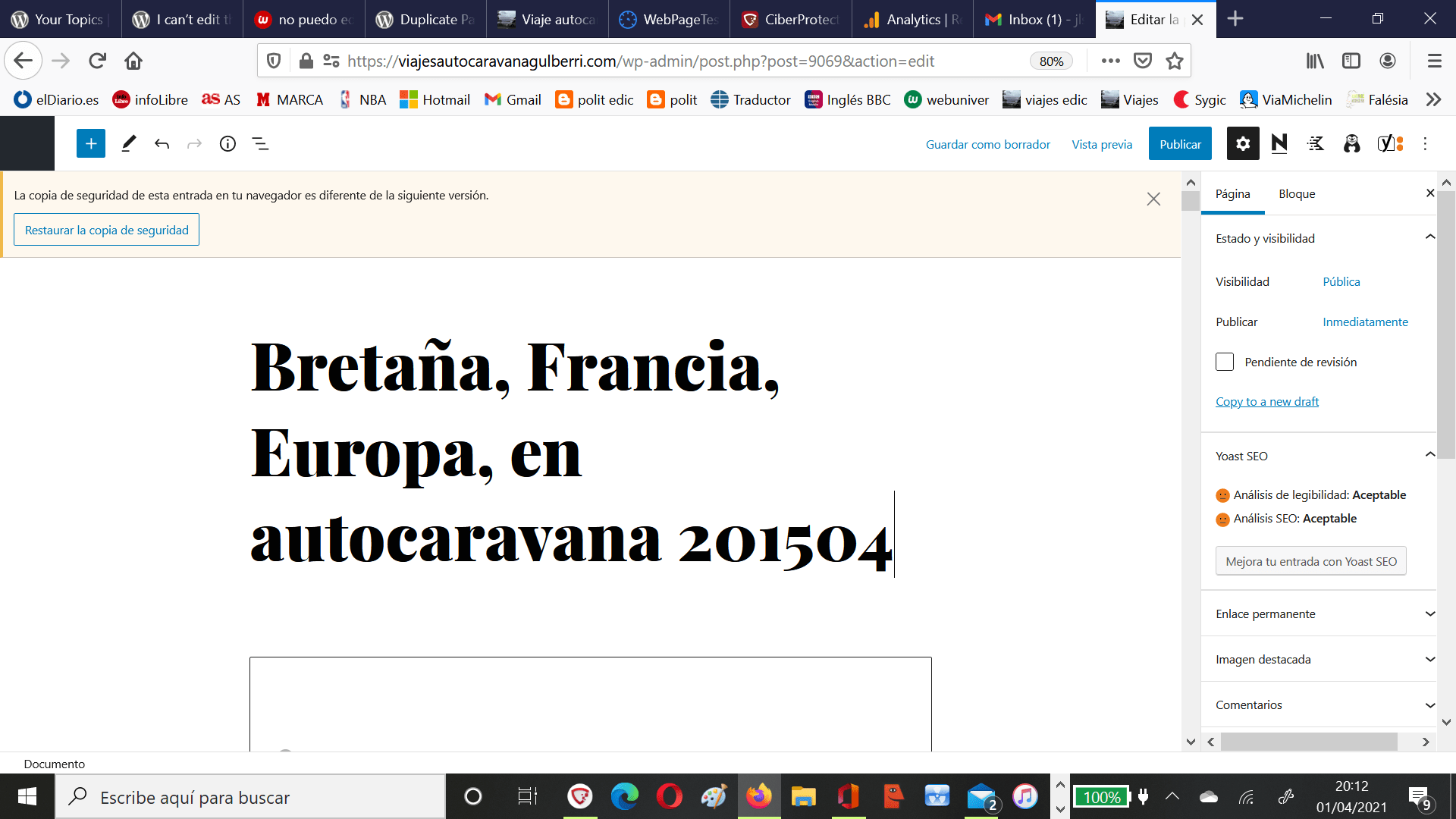Open Traductor bookmark
The image size is (1456, 819).
click(751, 99)
